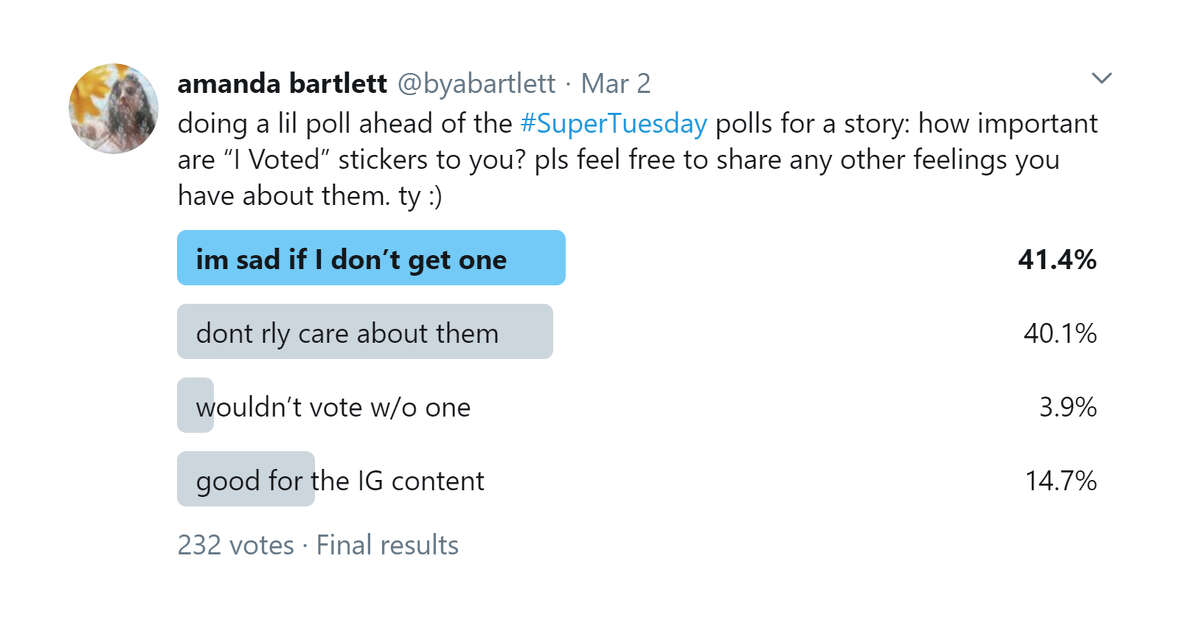This screenshot has width=1200, height=637.
Task: Click the small grey 3.9% poll bar
Action: tap(195, 405)
